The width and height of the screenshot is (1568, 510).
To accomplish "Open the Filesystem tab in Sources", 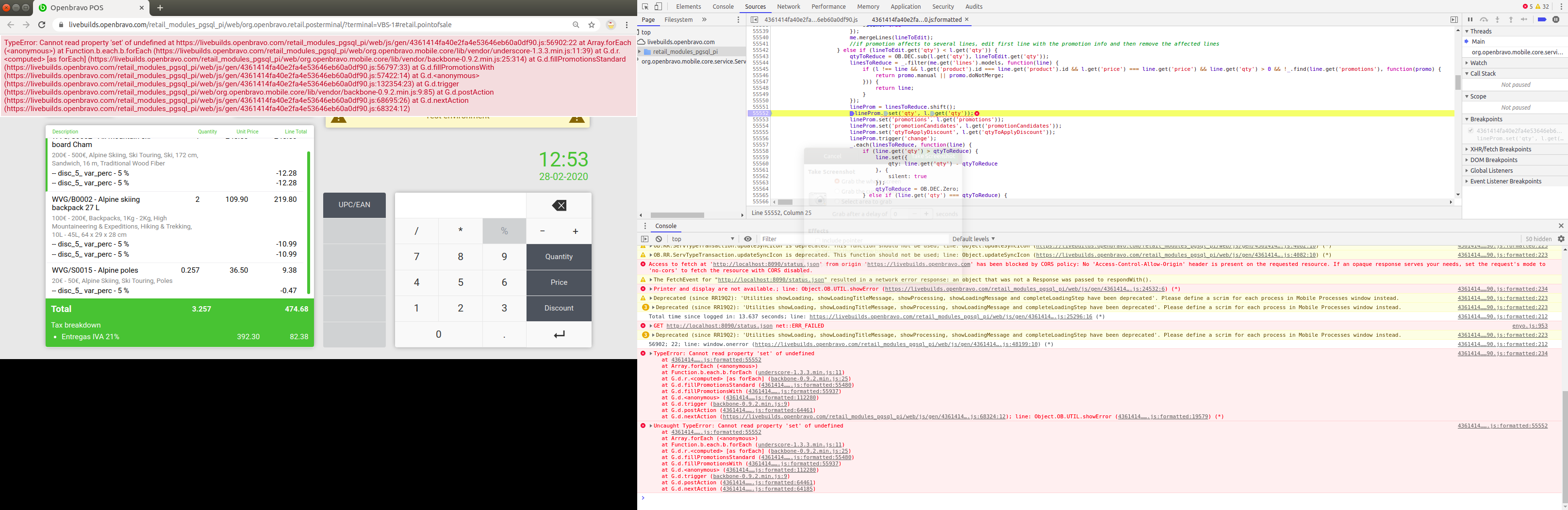I will (678, 19).
